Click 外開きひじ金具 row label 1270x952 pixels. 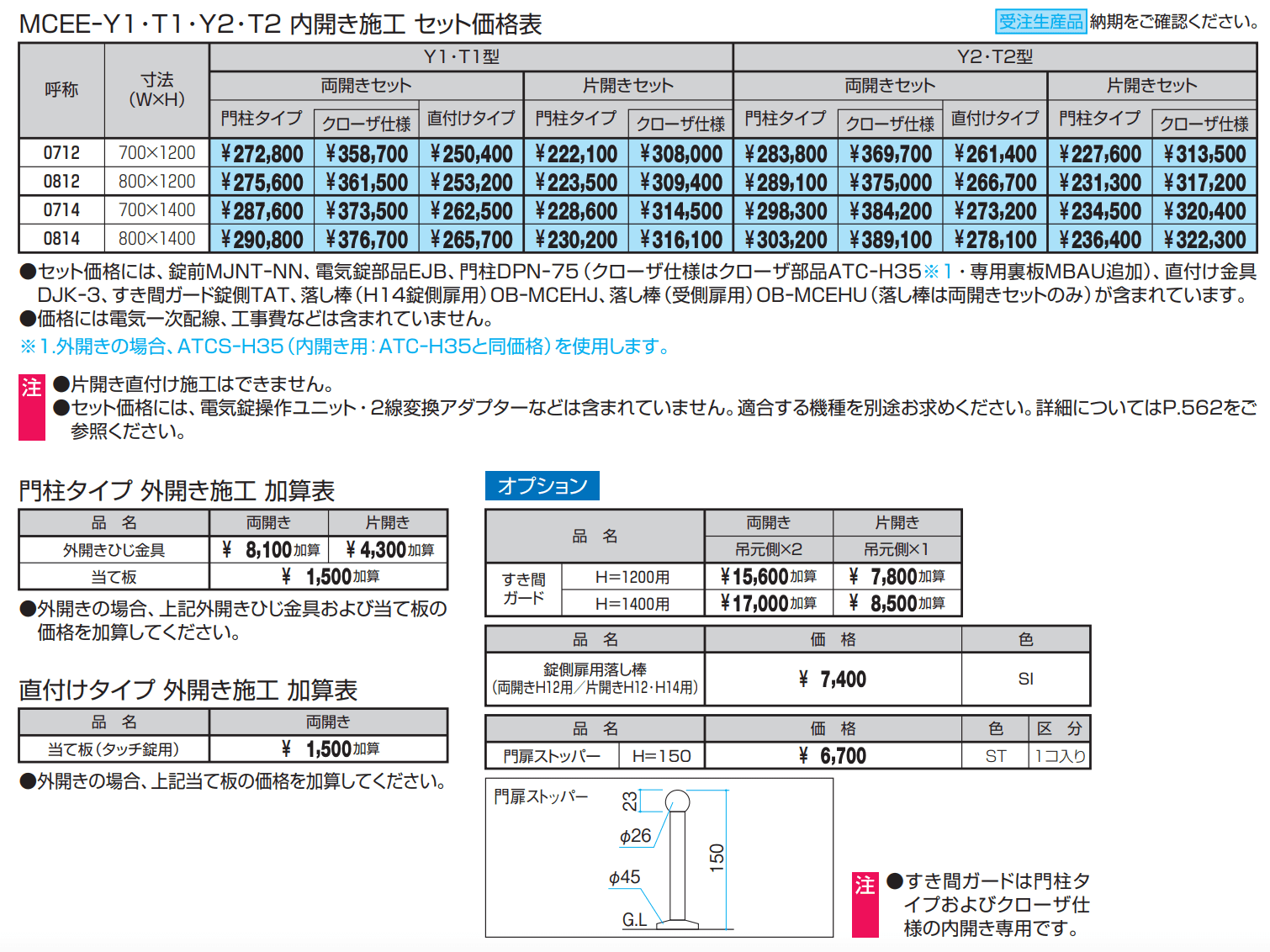(x=114, y=550)
